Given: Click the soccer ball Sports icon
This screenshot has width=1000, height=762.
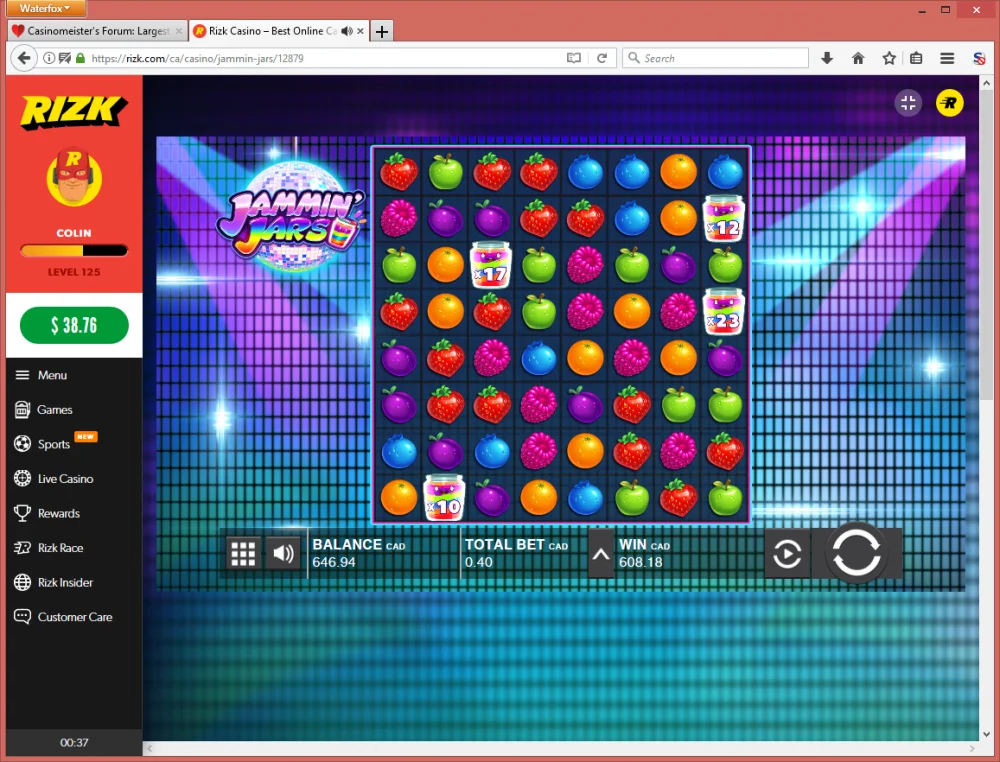Looking at the screenshot, I should [x=22, y=444].
